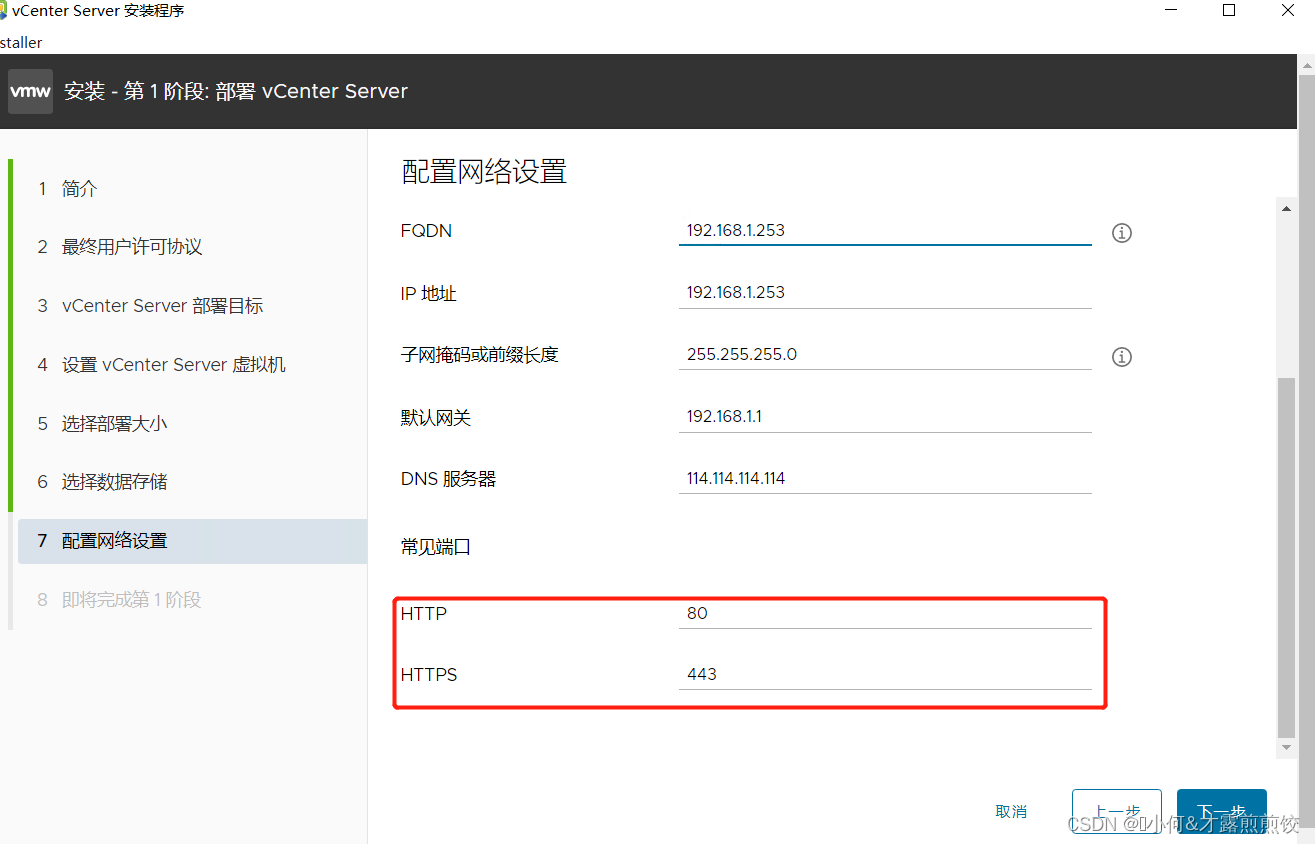The height and width of the screenshot is (844, 1315).
Task: Click the 默认网关 label
Action: pyautogui.click(x=436, y=418)
